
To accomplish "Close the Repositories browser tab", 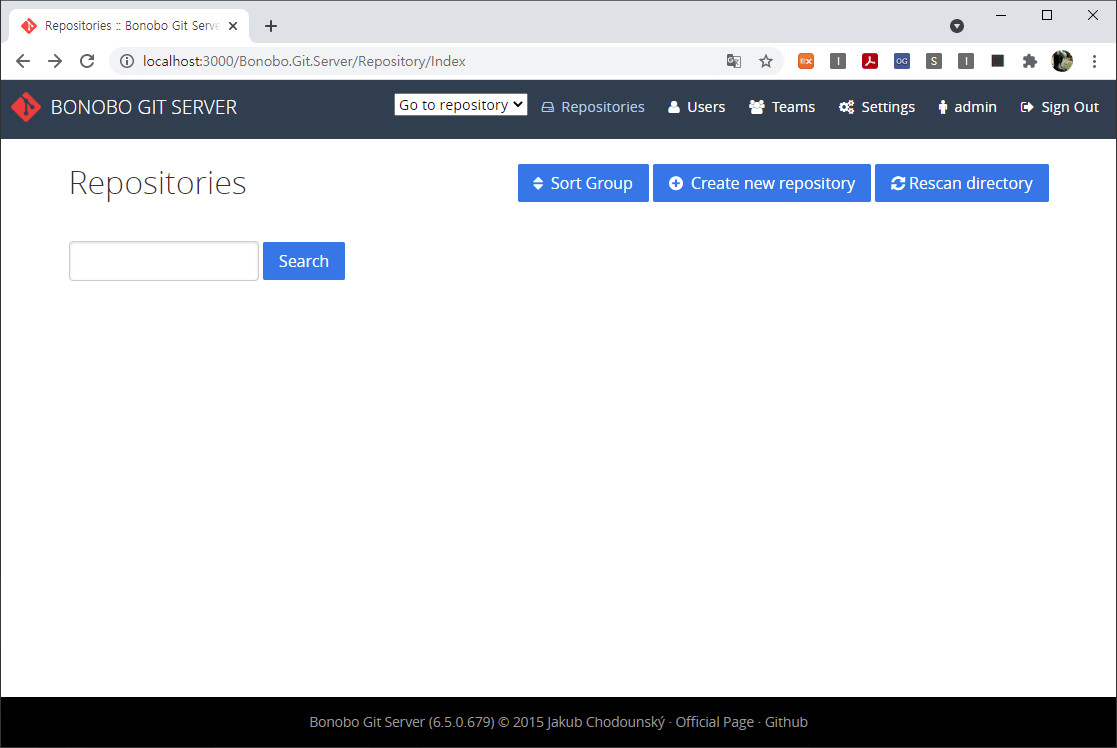I will (233, 26).
